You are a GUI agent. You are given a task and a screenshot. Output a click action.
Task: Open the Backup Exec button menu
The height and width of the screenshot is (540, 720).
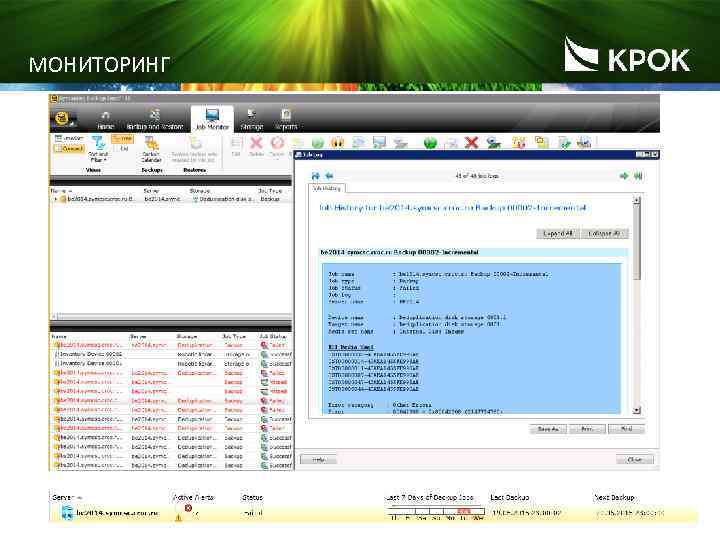tap(62, 119)
